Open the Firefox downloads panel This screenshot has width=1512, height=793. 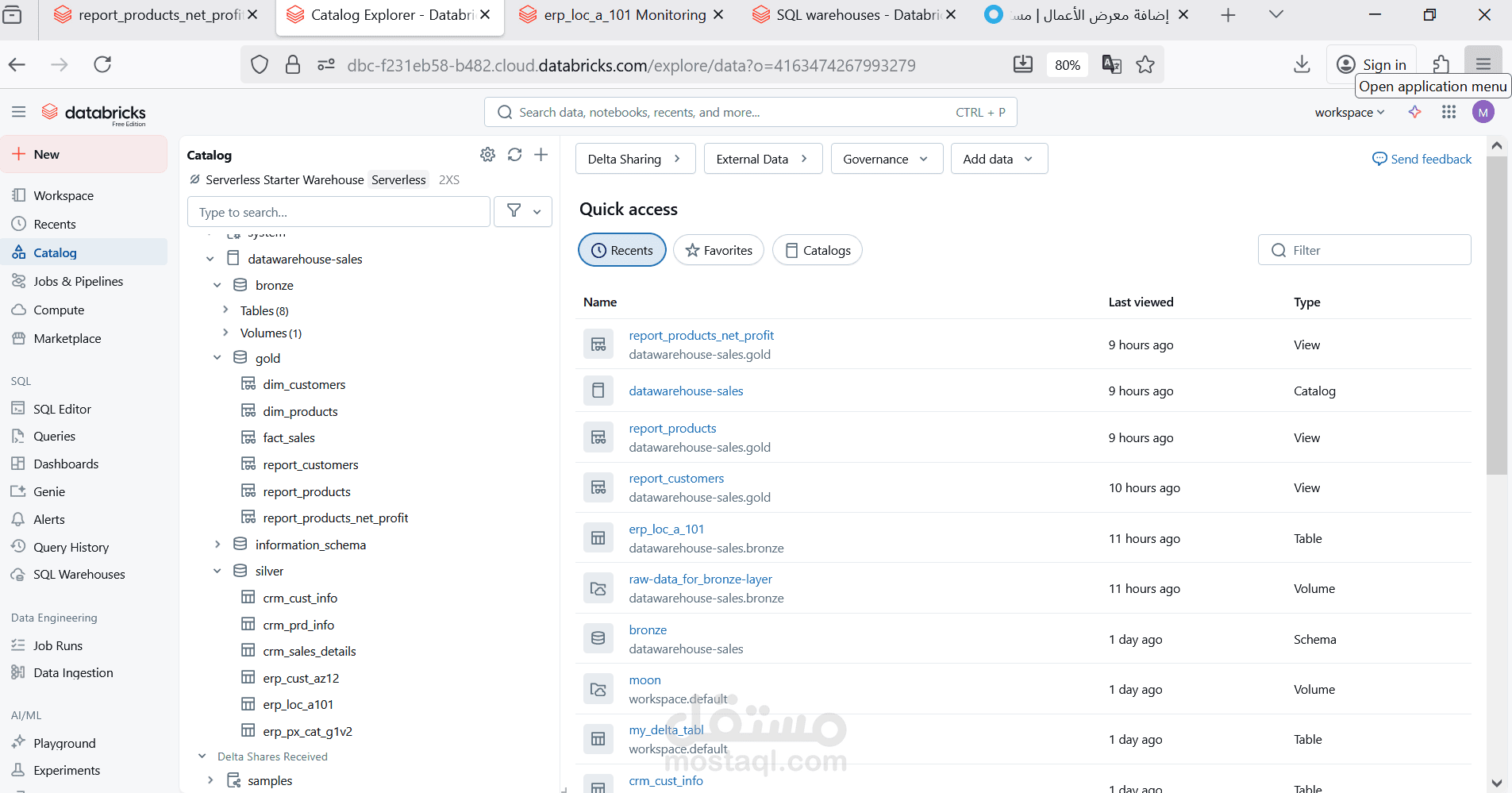pyautogui.click(x=1302, y=64)
